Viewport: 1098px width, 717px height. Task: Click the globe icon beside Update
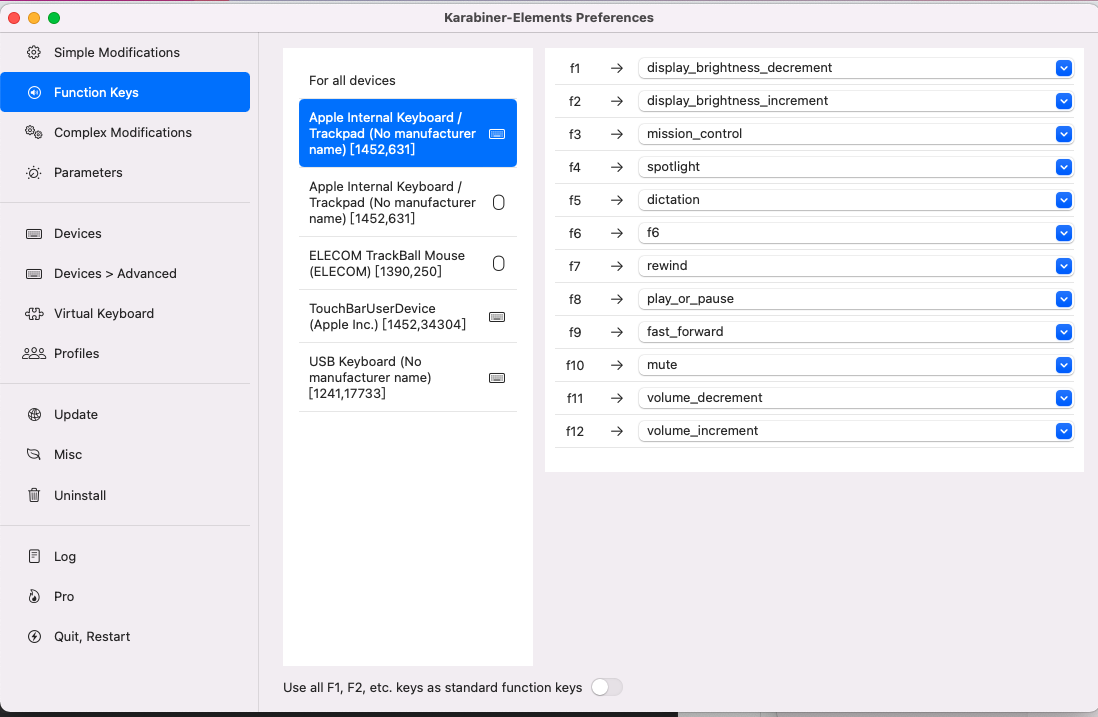34,415
